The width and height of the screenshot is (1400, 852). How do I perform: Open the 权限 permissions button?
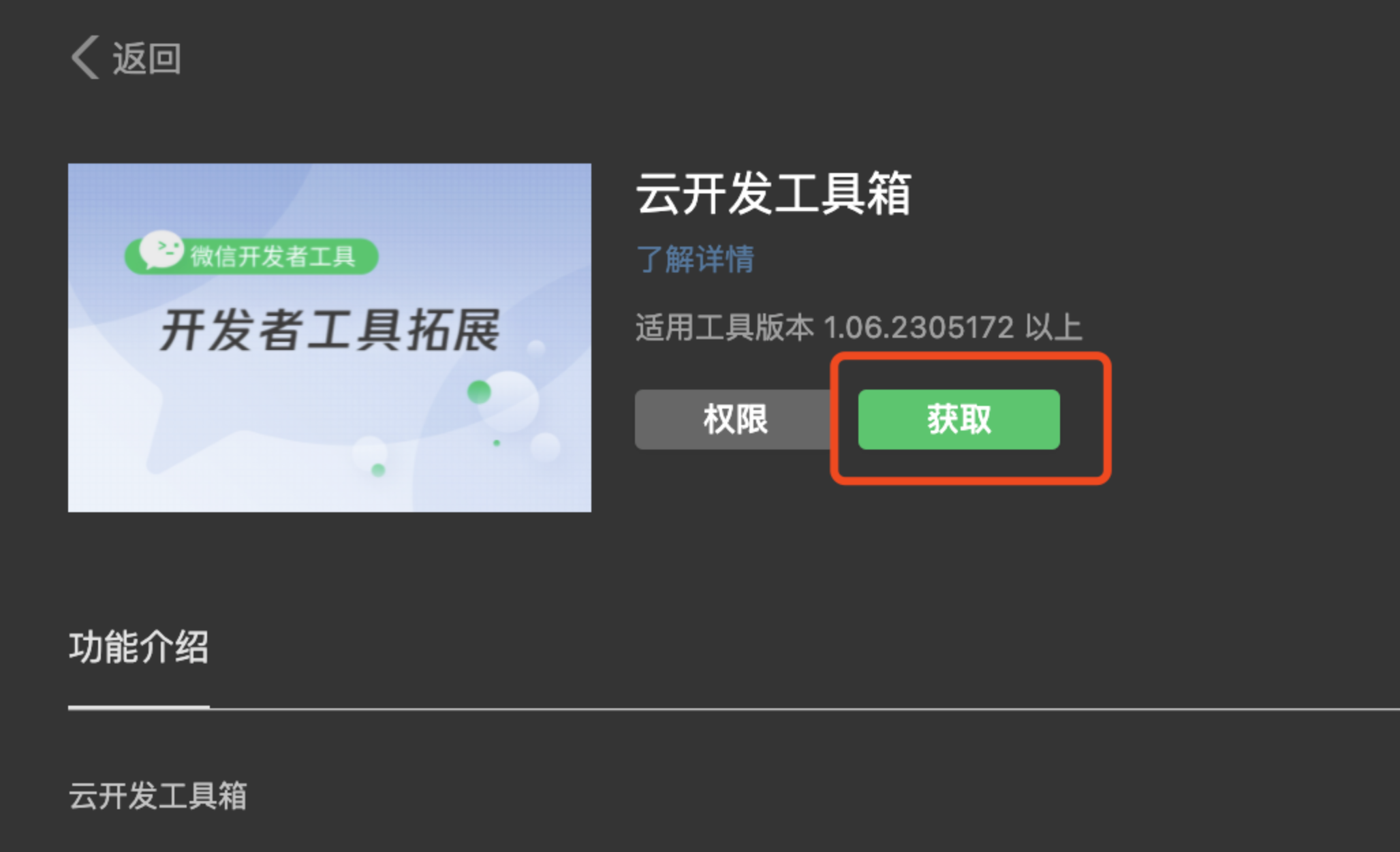coord(734,419)
